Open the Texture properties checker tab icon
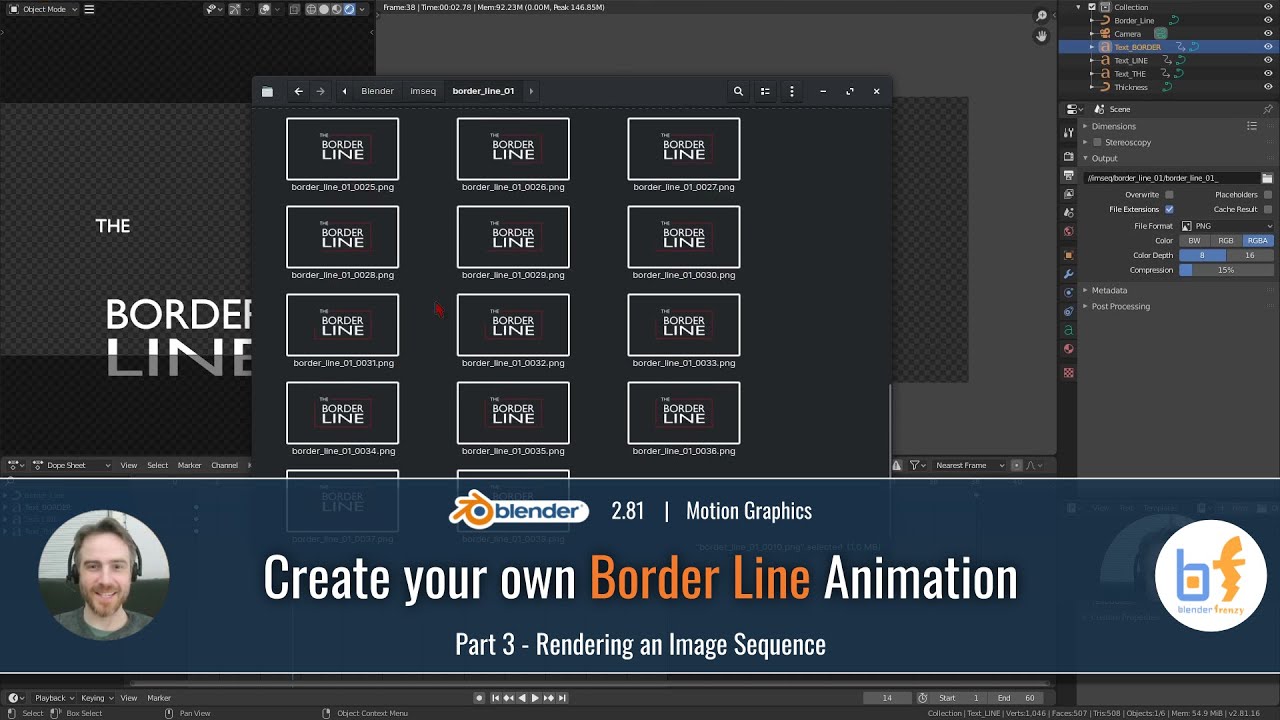 pos(1069,373)
